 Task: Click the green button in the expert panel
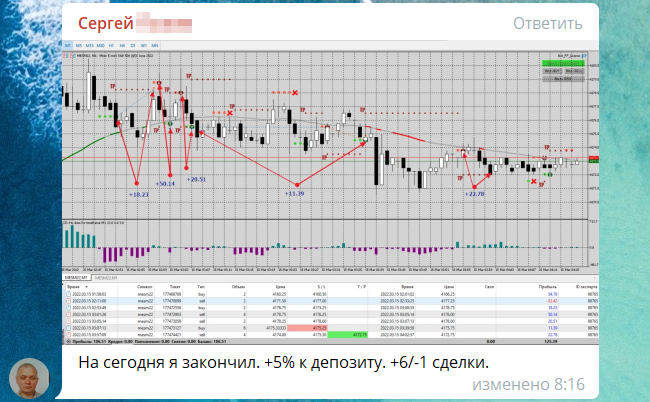tap(563, 63)
